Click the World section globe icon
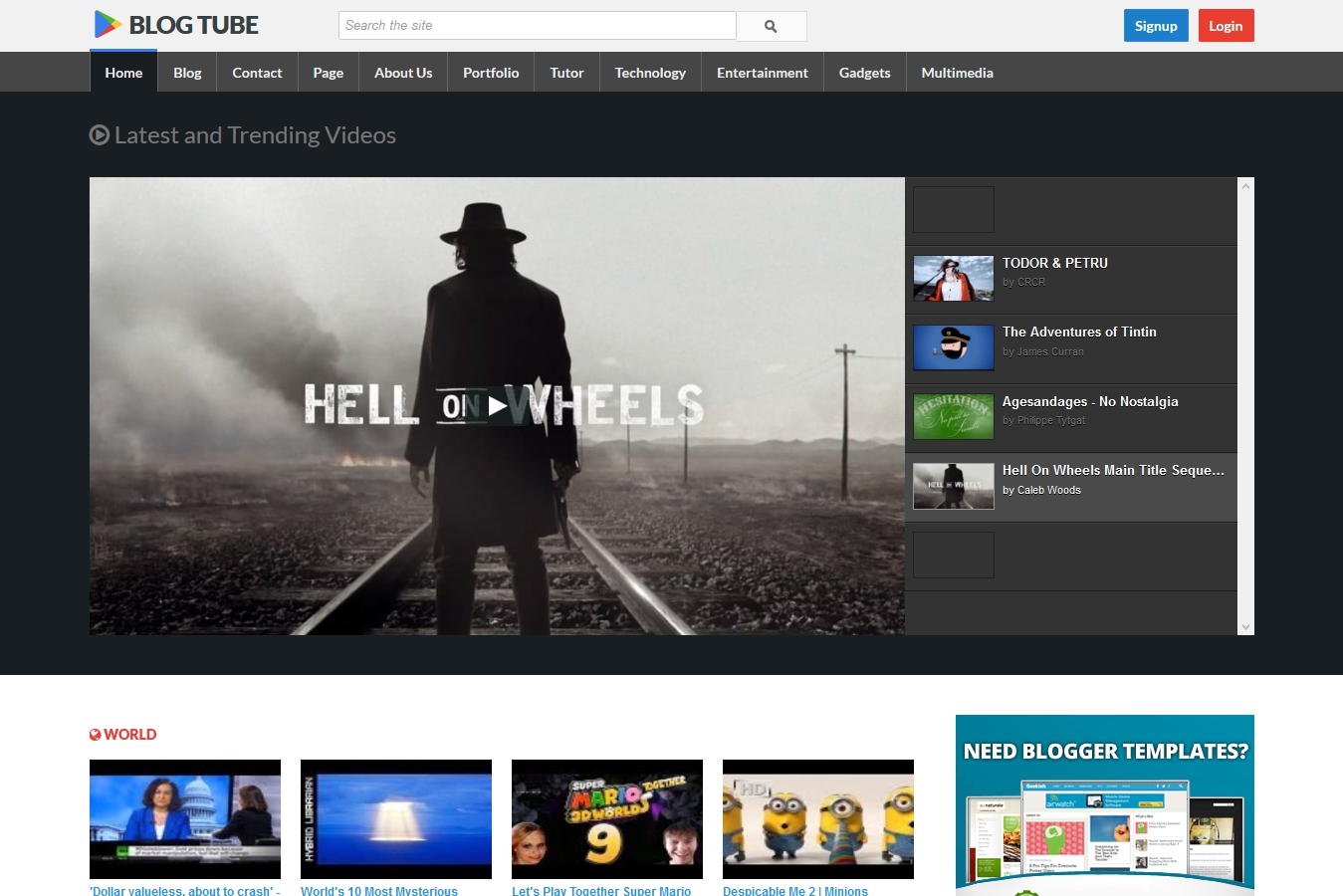The height and width of the screenshot is (896, 1343). (x=96, y=735)
